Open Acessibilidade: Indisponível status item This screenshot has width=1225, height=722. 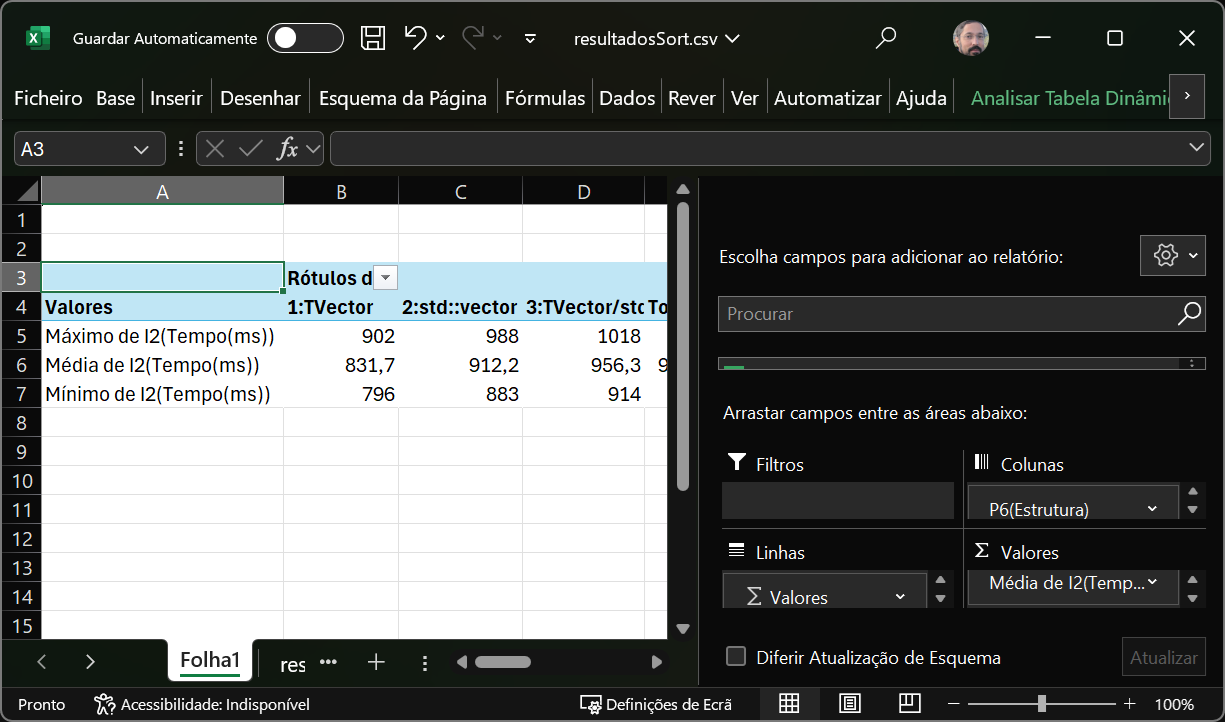pyautogui.click(x=201, y=705)
